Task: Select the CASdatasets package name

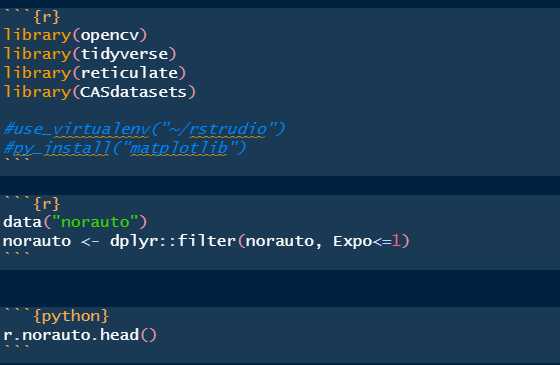Action: (134, 92)
